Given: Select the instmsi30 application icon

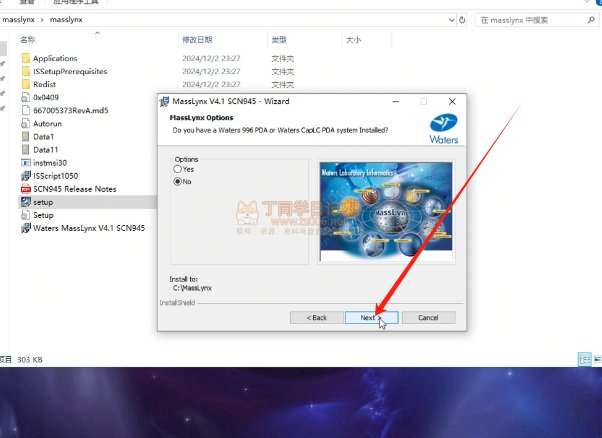Looking at the screenshot, I should coord(26,162).
